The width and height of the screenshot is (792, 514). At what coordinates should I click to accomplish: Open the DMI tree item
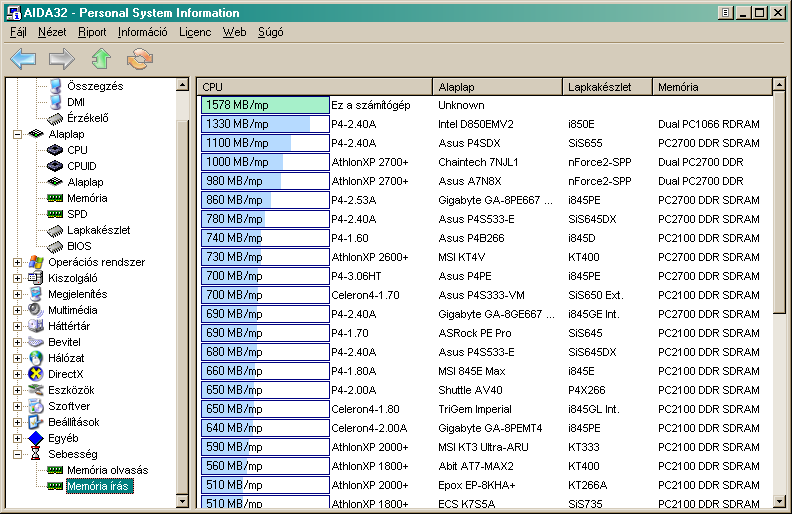coord(76,102)
